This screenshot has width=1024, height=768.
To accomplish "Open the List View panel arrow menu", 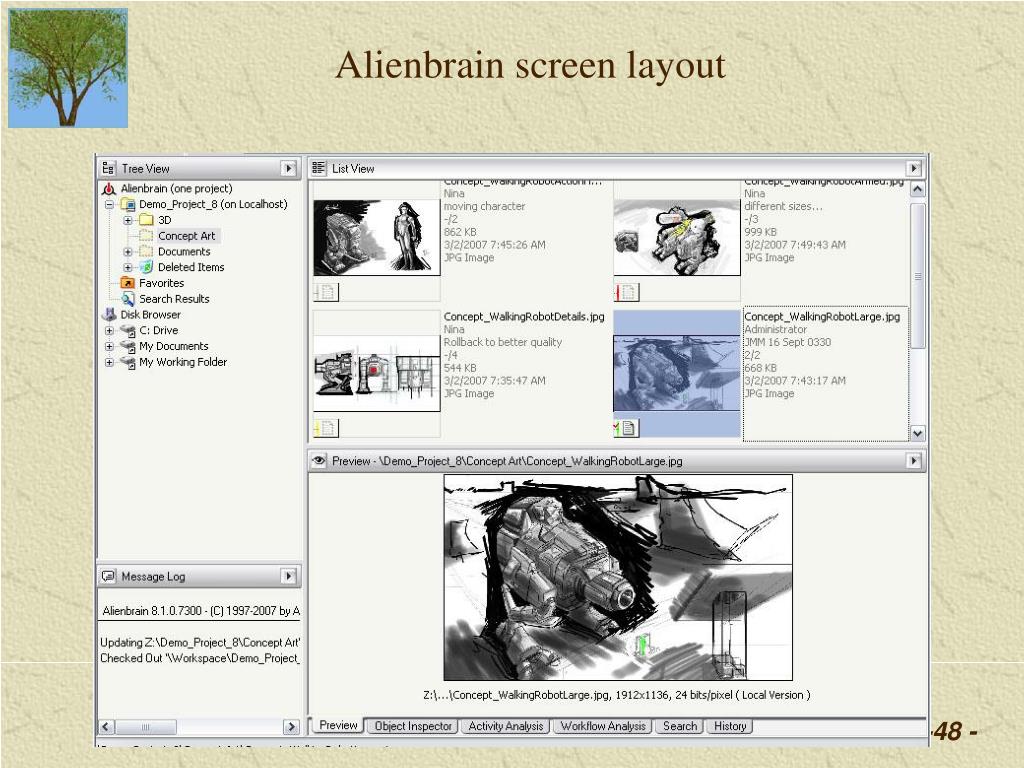I will (914, 168).
